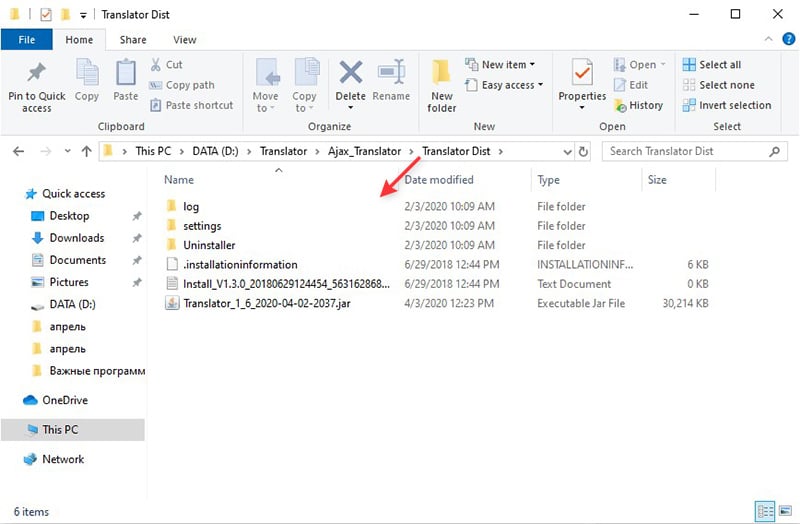The height and width of the screenshot is (524, 800).
Task: Click the Paste clipboard icon
Action: [x=126, y=72]
